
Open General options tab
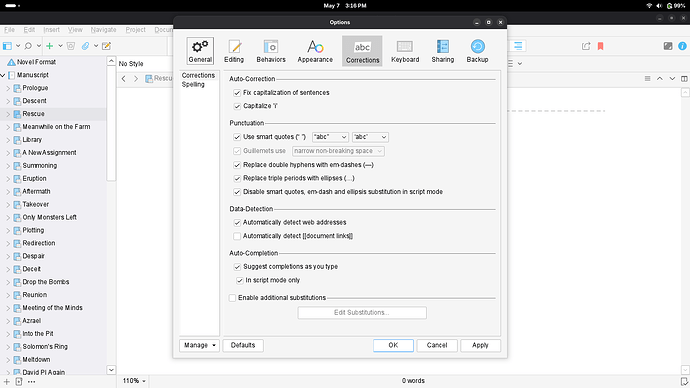(x=200, y=51)
